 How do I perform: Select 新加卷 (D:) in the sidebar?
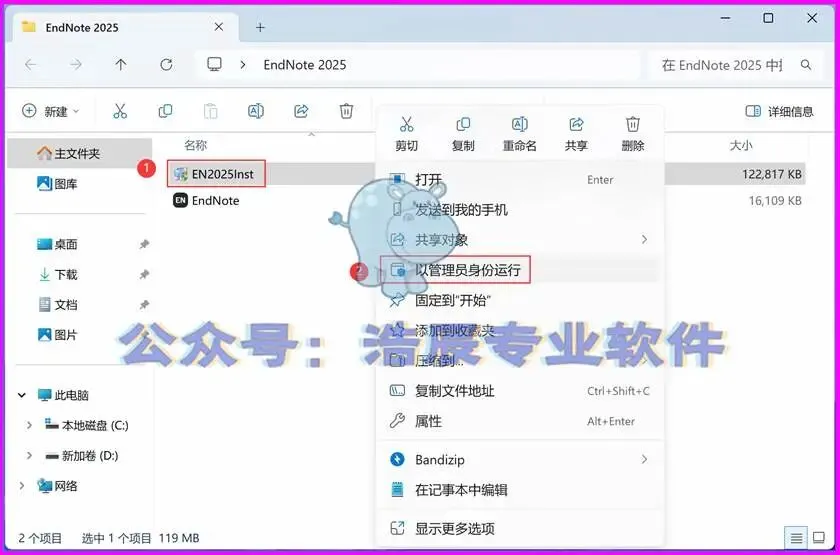coord(81,456)
